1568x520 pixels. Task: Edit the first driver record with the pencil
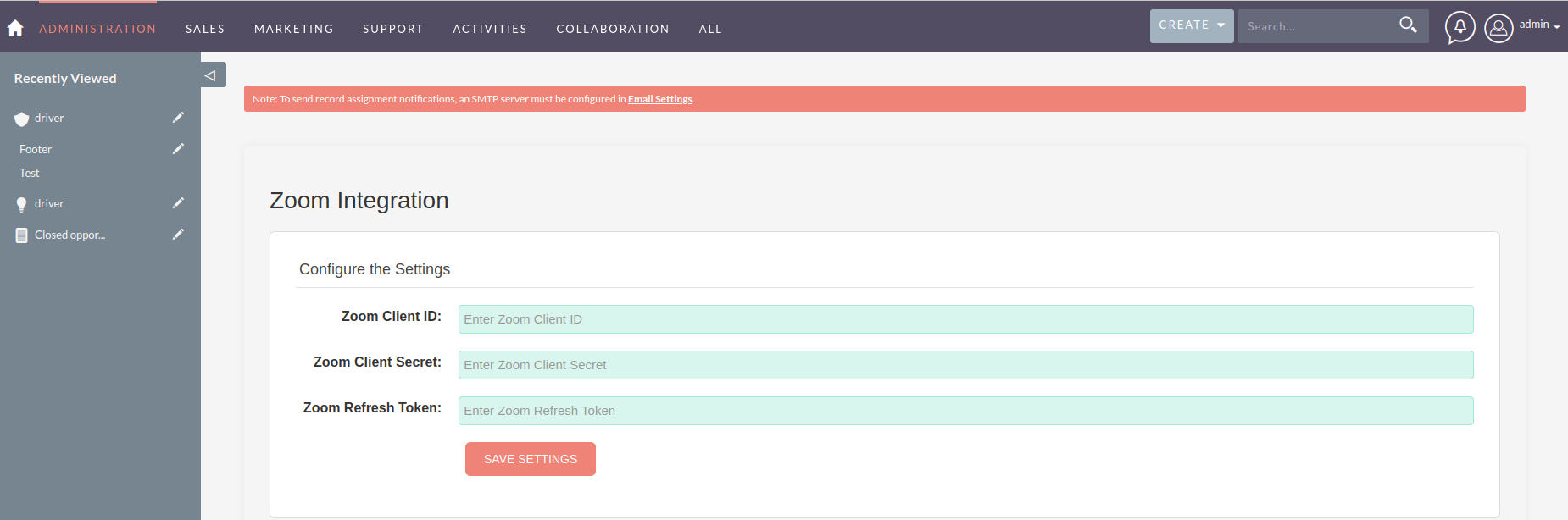[178, 118]
